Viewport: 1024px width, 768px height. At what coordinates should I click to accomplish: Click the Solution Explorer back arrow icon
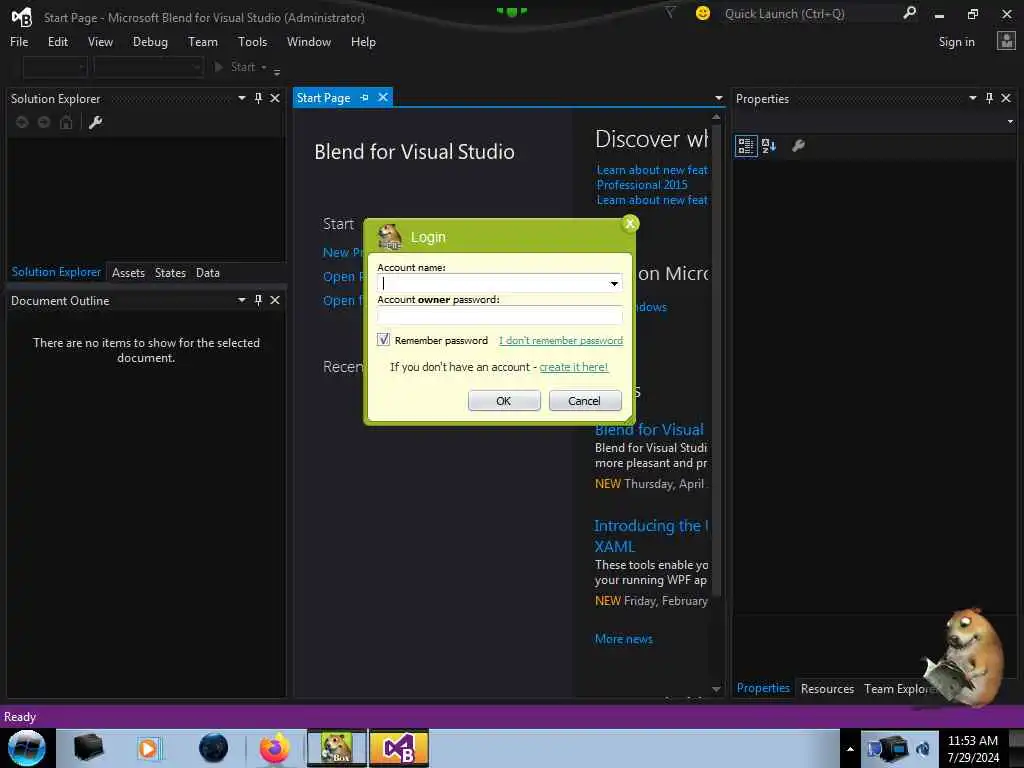pyautogui.click(x=22, y=122)
